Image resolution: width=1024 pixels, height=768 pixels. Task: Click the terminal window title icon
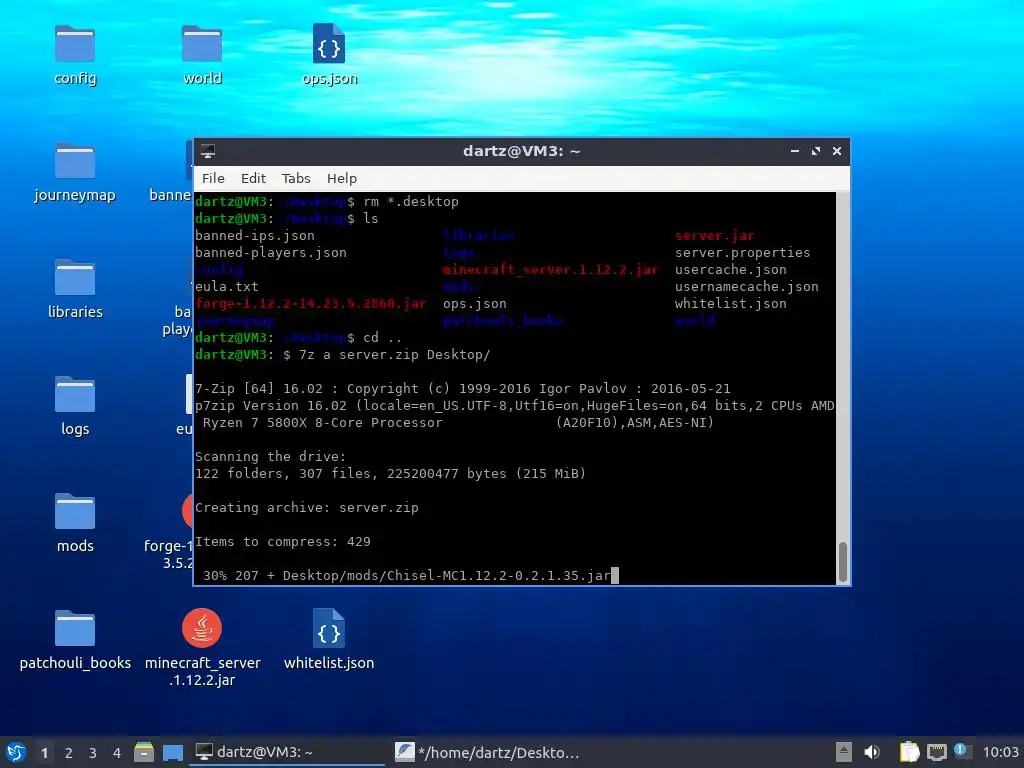[x=208, y=151]
